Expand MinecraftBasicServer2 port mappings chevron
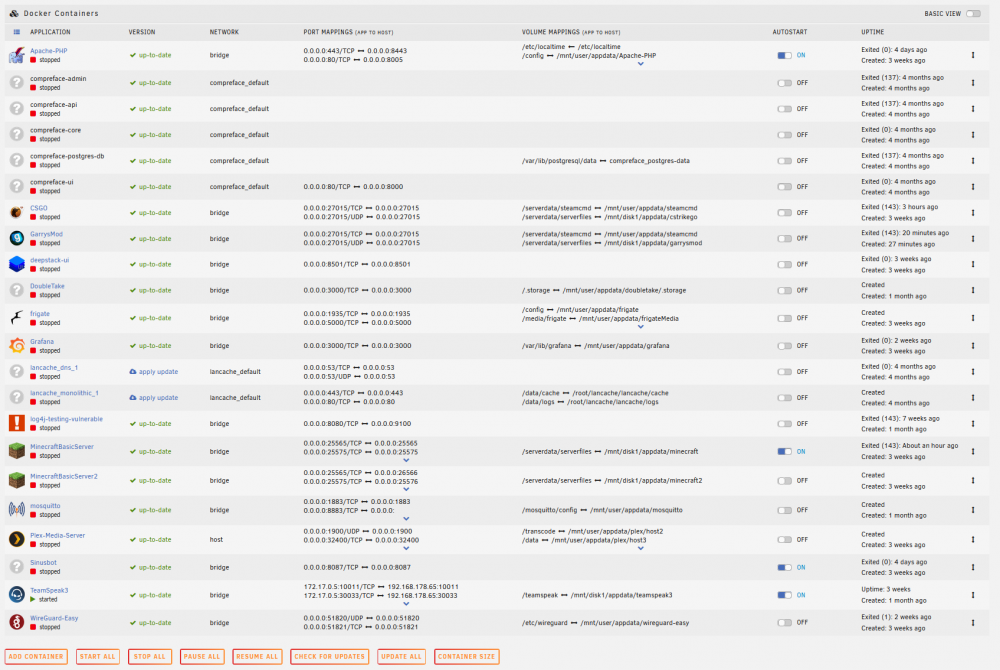 point(406,490)
